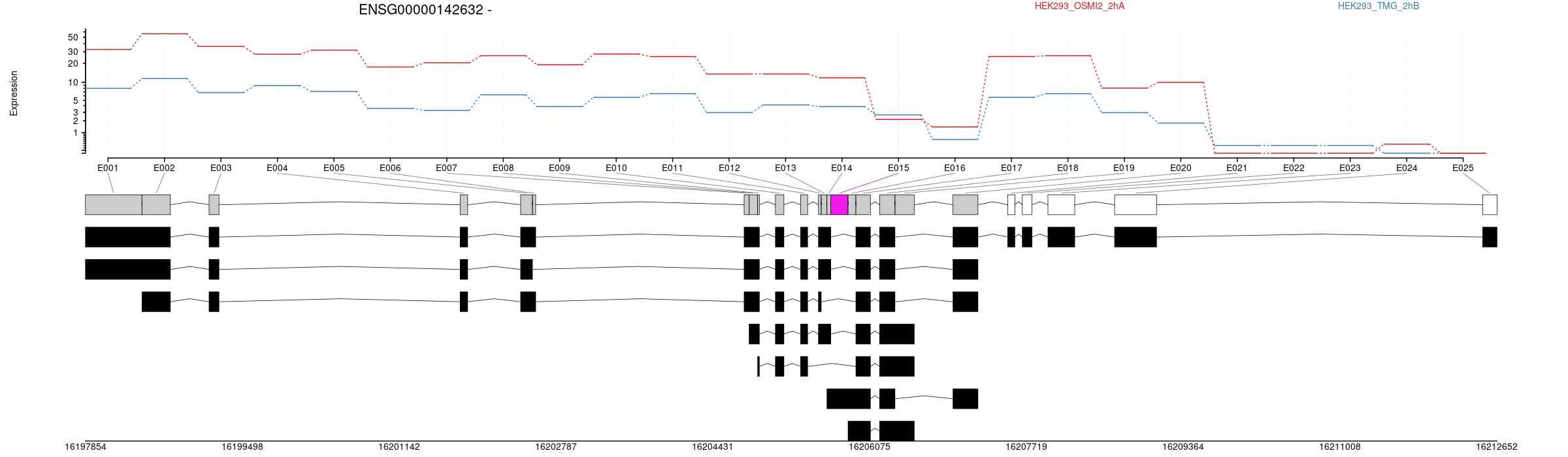Click exon label E021
This screenshot has width=1568, height=457.
point(1237,168)
